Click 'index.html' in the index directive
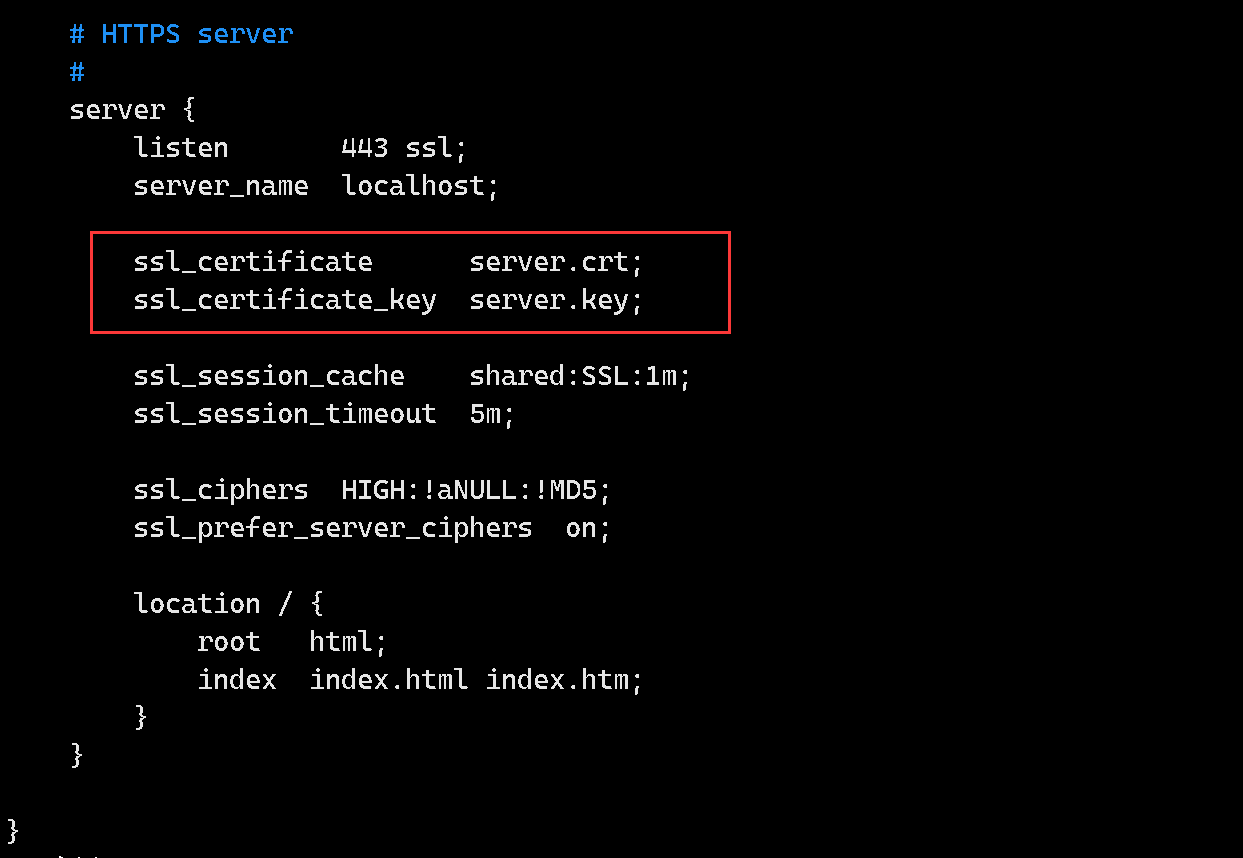Screen dimensions: 1243x858 [388, 680]
